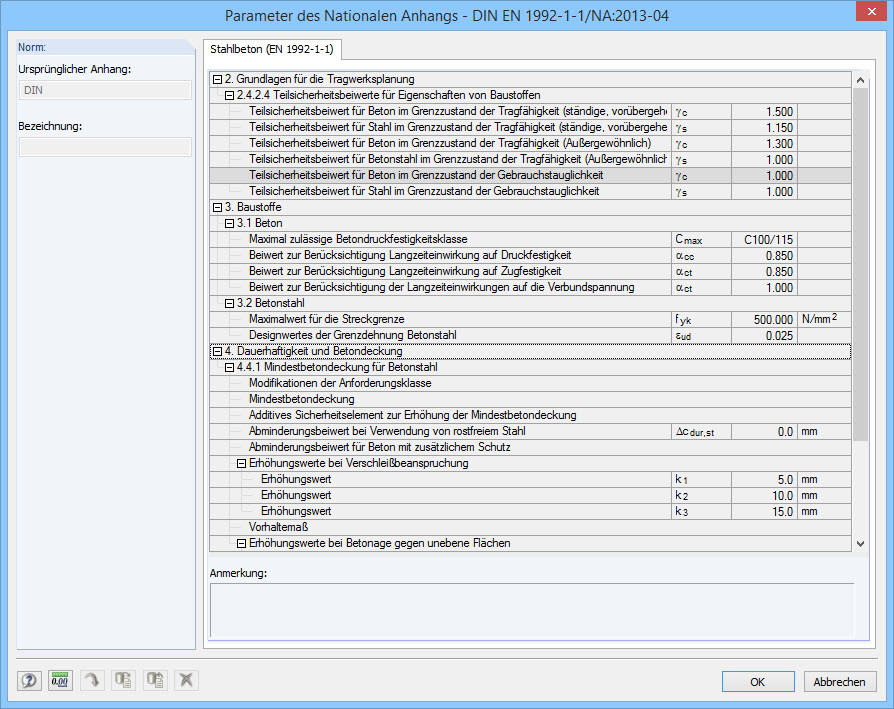This screenshot has height=709, width=894.
Task: Collapse subsection 3.1 Beton
Action: click(227, 221)
